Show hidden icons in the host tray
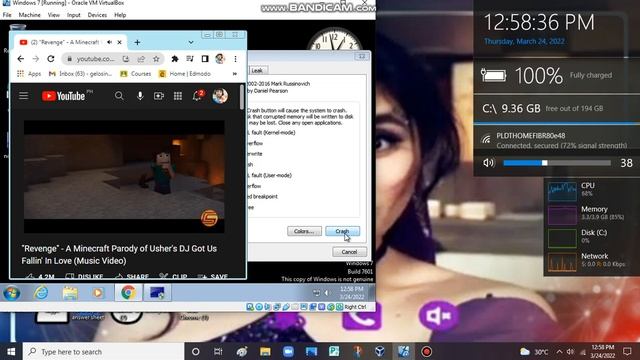The image size is (640, 360). pos(559,351)
